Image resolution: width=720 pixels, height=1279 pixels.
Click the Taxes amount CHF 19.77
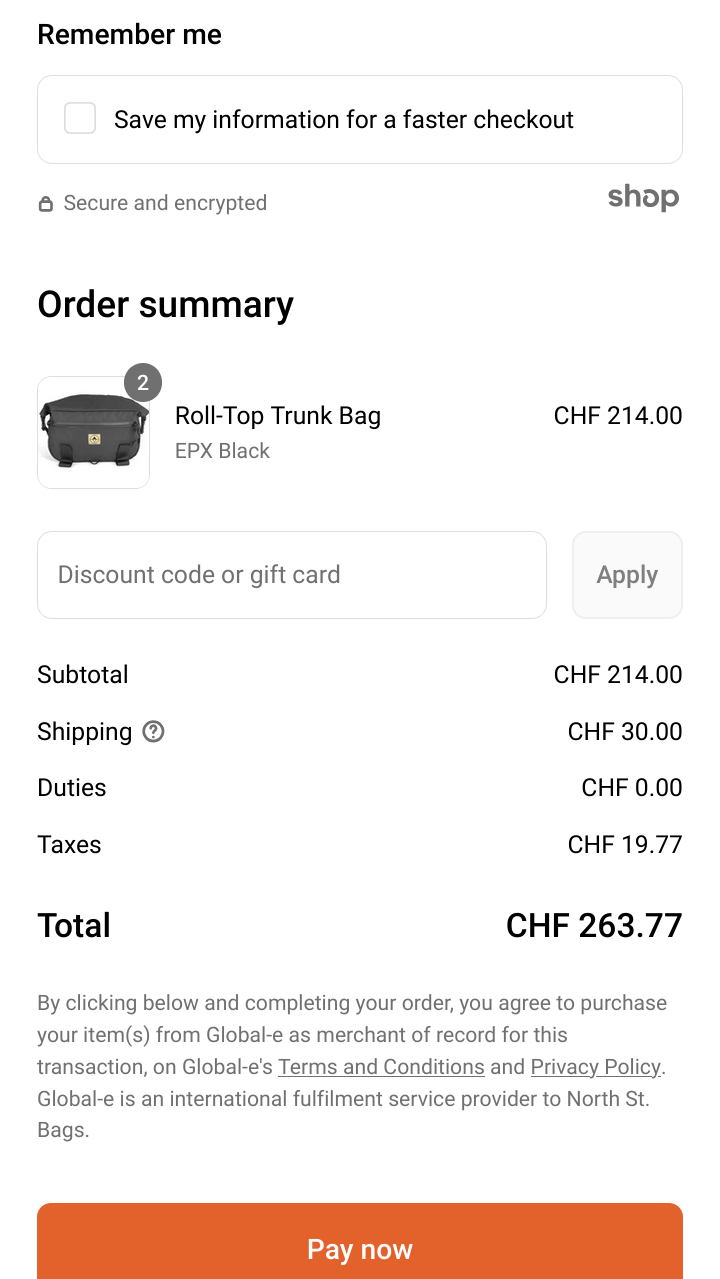(625, 845)
